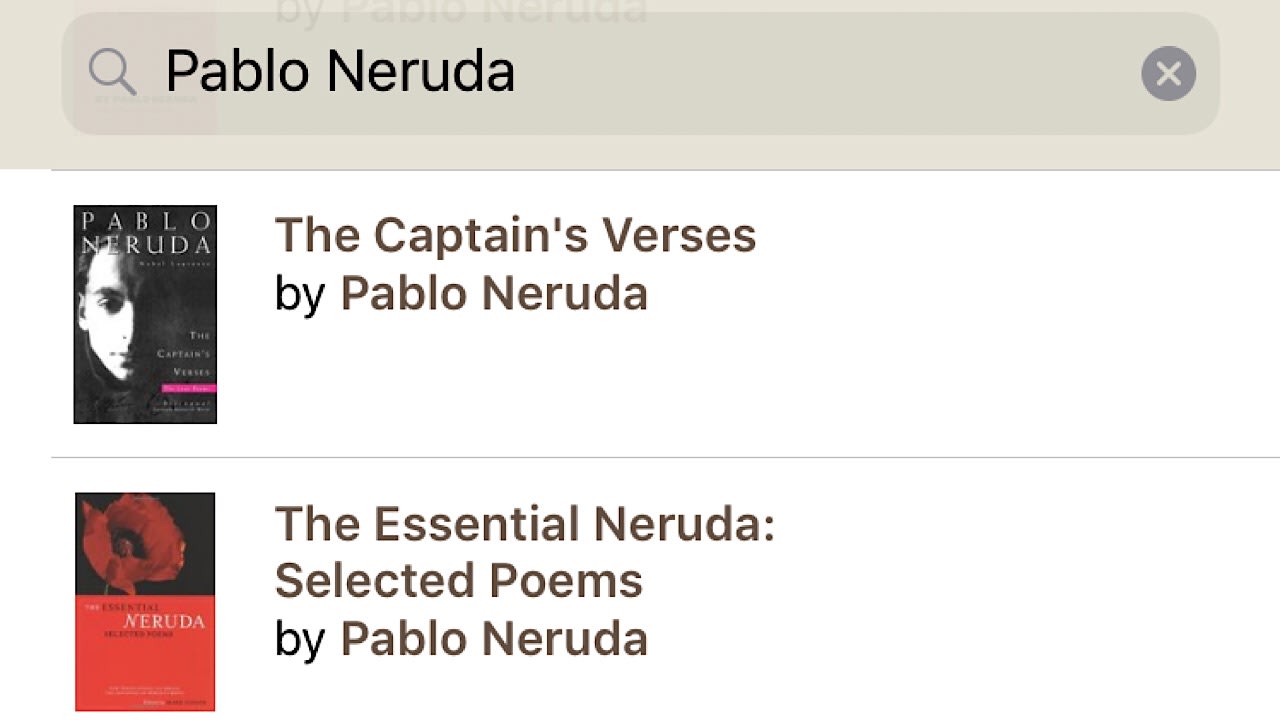Open The Essential Neruda cover image
This screenshot has height=720, width=1280.
pos(144,600)
